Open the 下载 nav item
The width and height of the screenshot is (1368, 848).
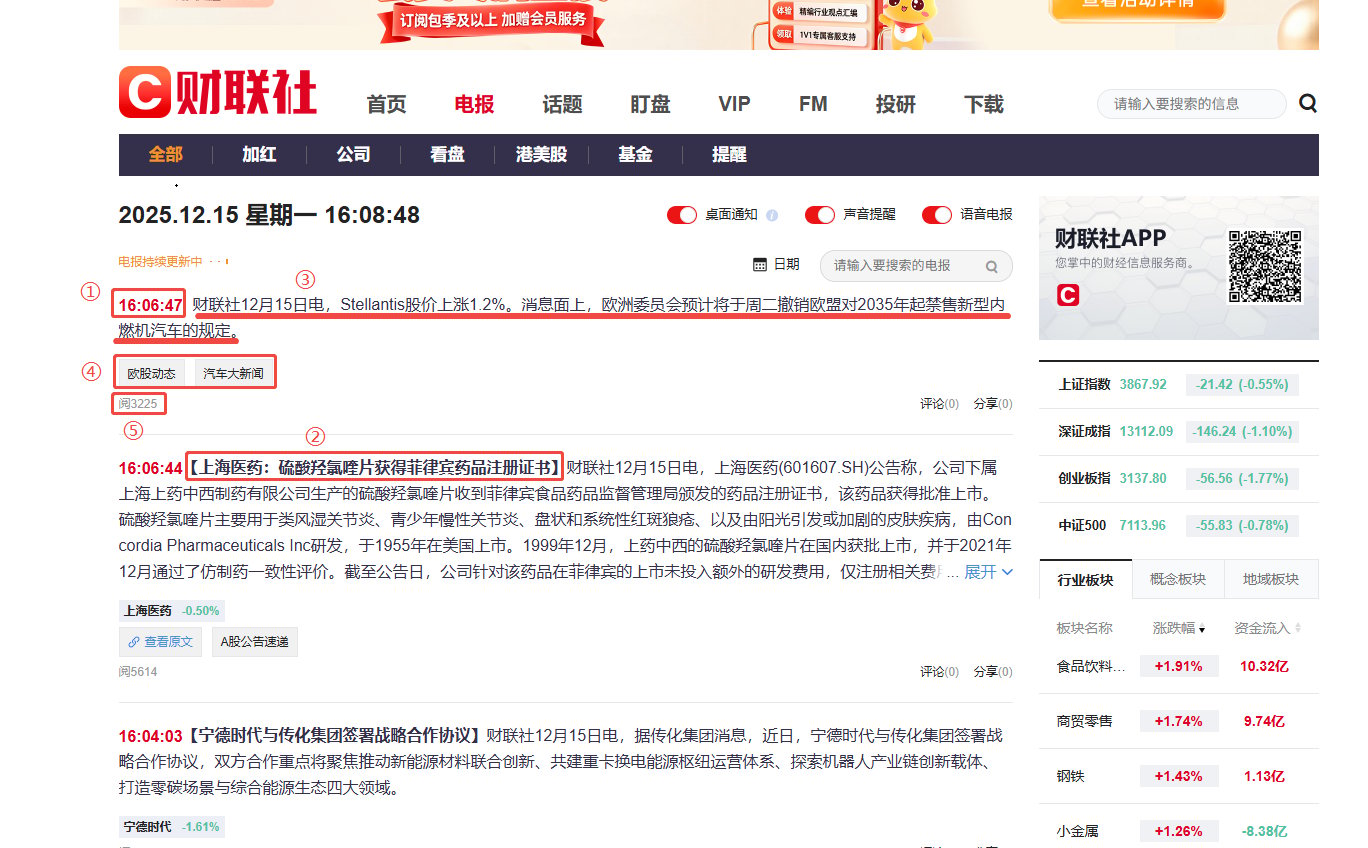coord(984,104)
